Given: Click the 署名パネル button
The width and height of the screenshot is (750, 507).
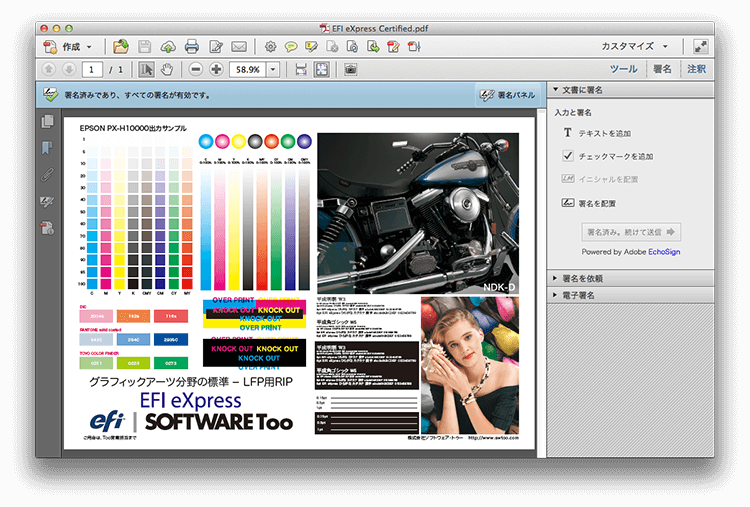Looking at the screenshot, I should pyautogui.click(x=508, y=95).
